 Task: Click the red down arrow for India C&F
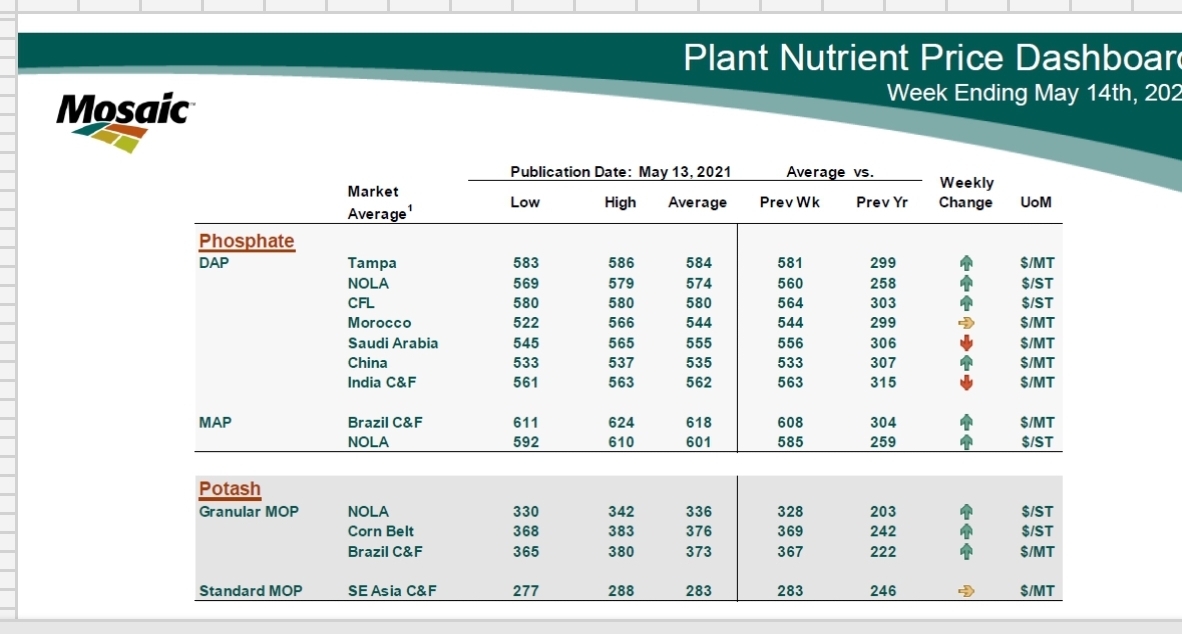click(x=965, y=383)
